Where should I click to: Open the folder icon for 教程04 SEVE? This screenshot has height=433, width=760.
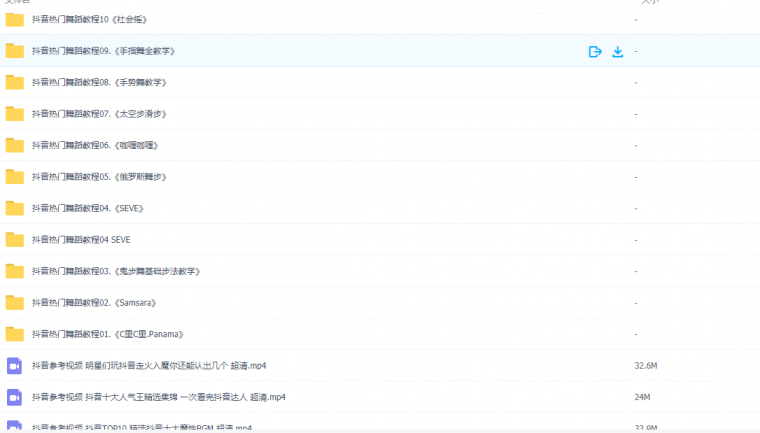tap(15, 240)
